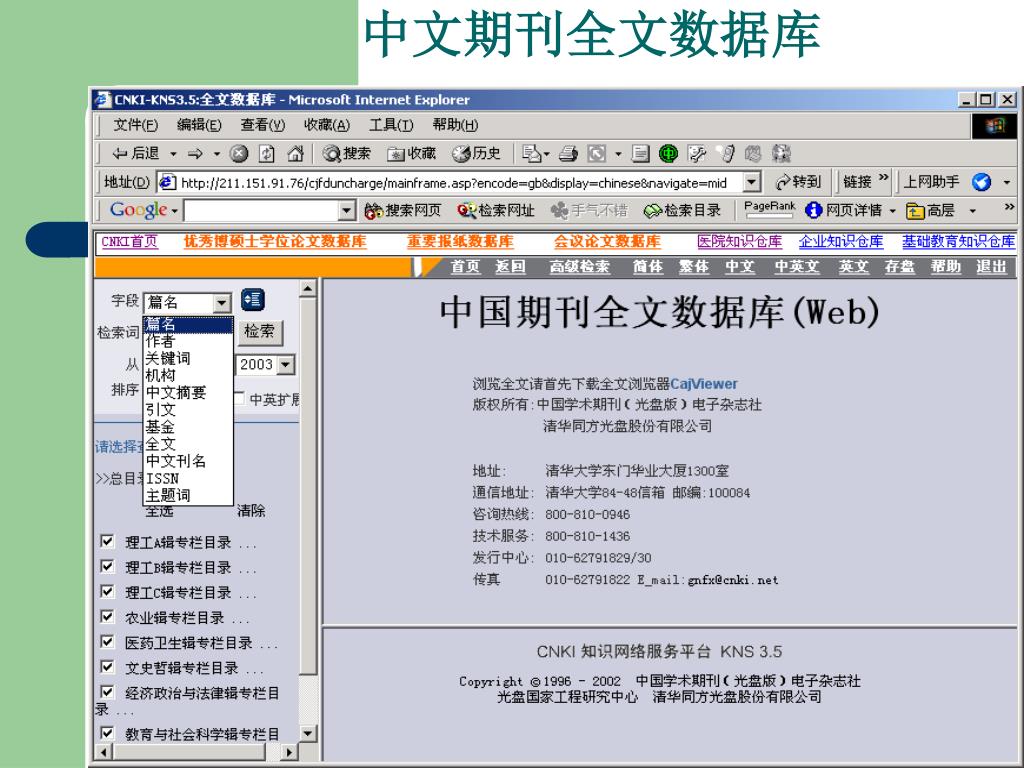The width and height of the screenshot is (1024, 768).
Task: Click the blue 上网助手 globe icon
Action: [x=981, y=182]
